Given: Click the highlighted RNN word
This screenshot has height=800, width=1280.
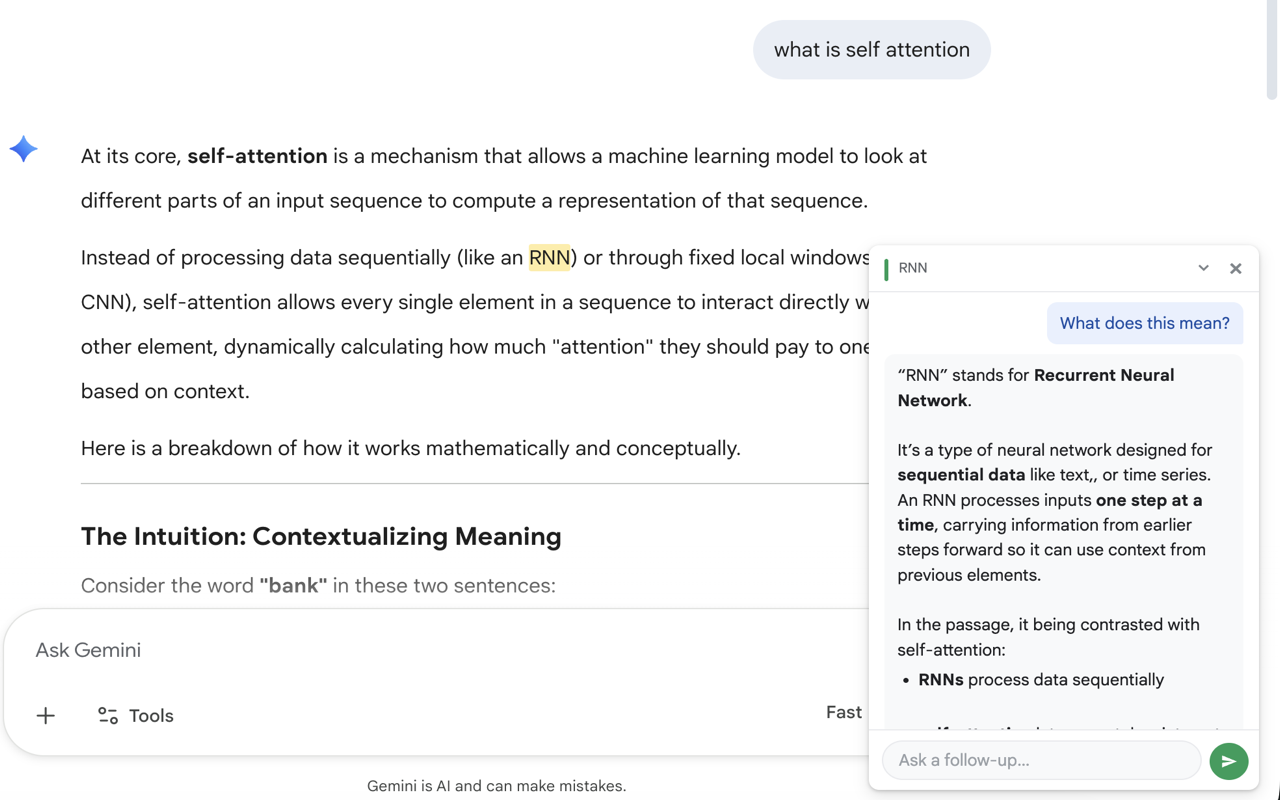Looking at the screenshot, I should coord(549,258).
